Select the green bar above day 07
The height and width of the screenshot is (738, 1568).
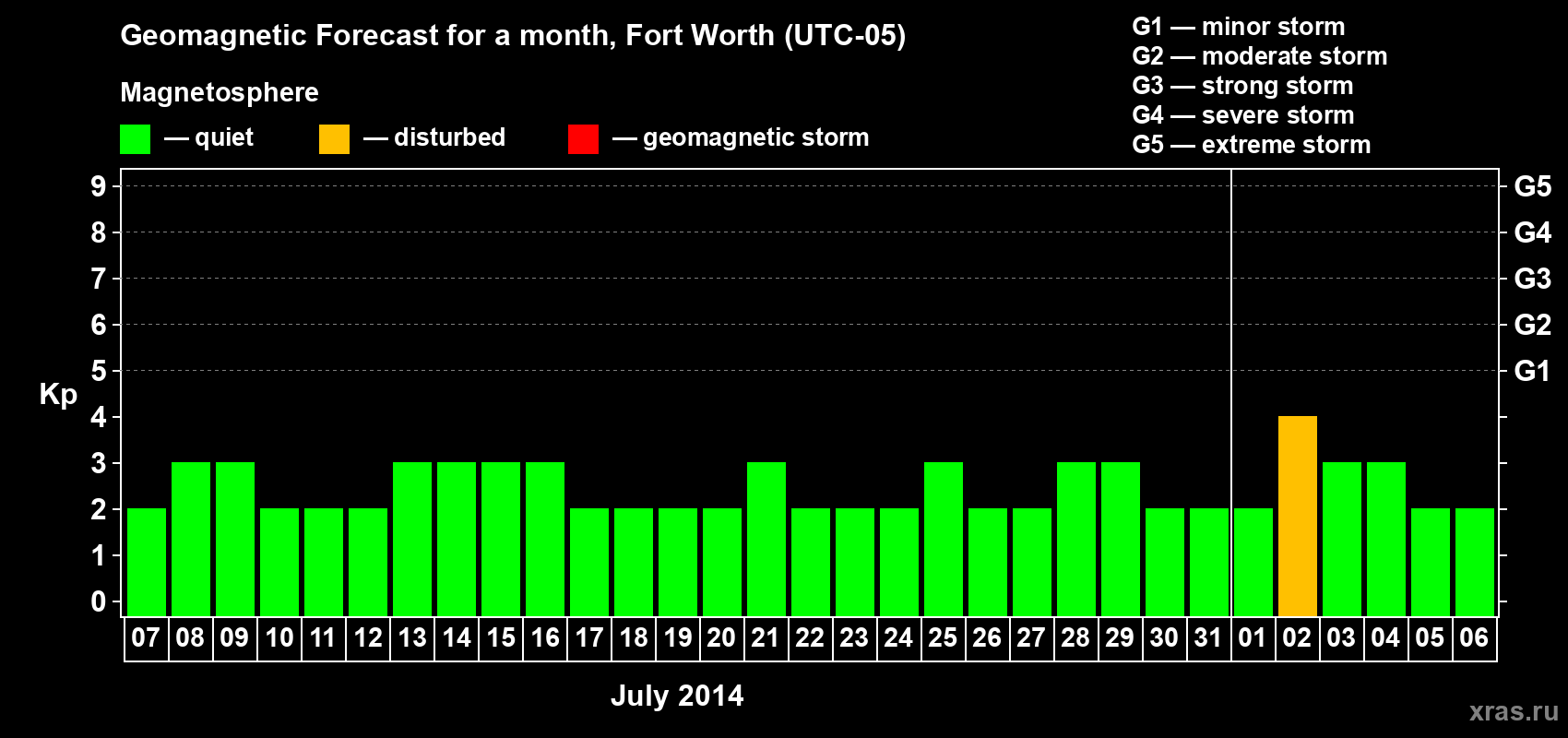pos(147,562)
